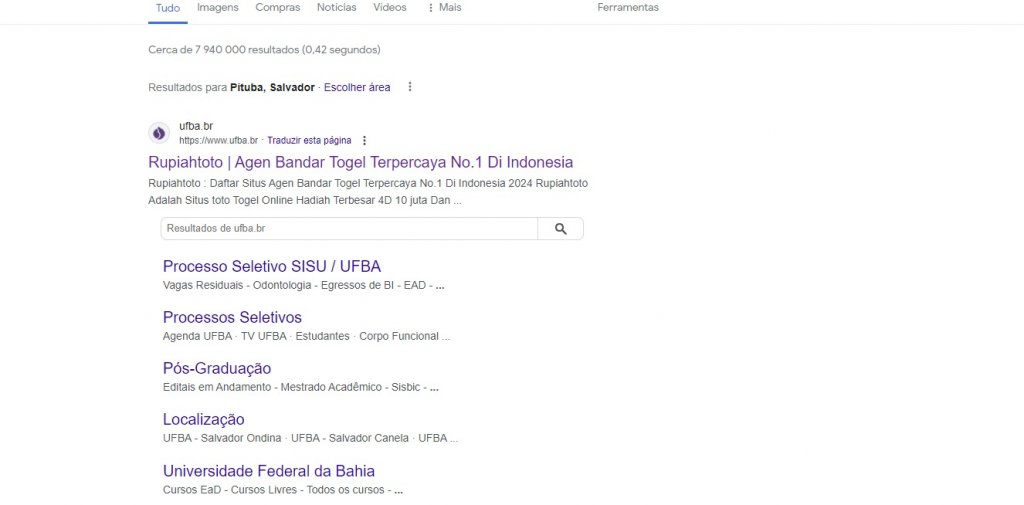Click the https://www.ufba.br URL
This screenshot has height=505, width=1024.
pyautogui.click(x=218, y=140)
